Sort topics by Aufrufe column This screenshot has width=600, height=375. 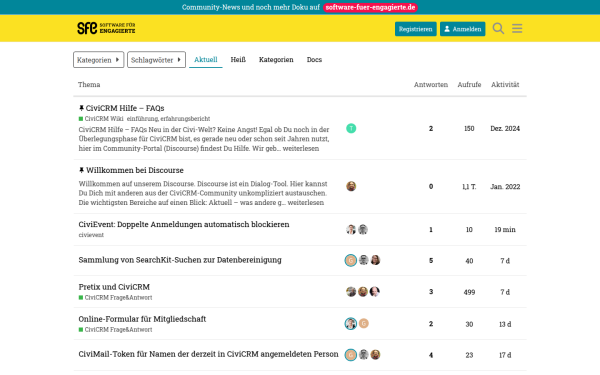[469, 85]
